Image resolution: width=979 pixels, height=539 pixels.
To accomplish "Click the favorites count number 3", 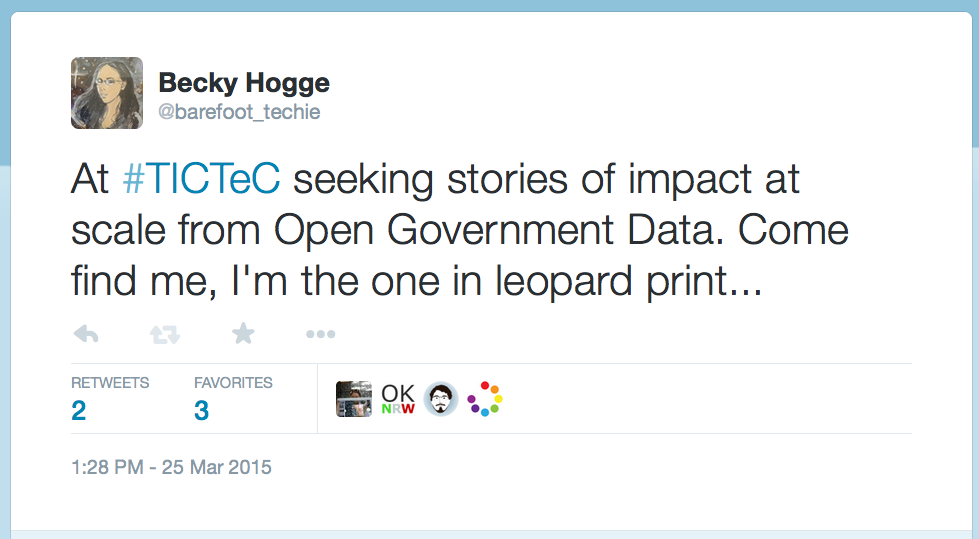I will (x=202, y=410).
